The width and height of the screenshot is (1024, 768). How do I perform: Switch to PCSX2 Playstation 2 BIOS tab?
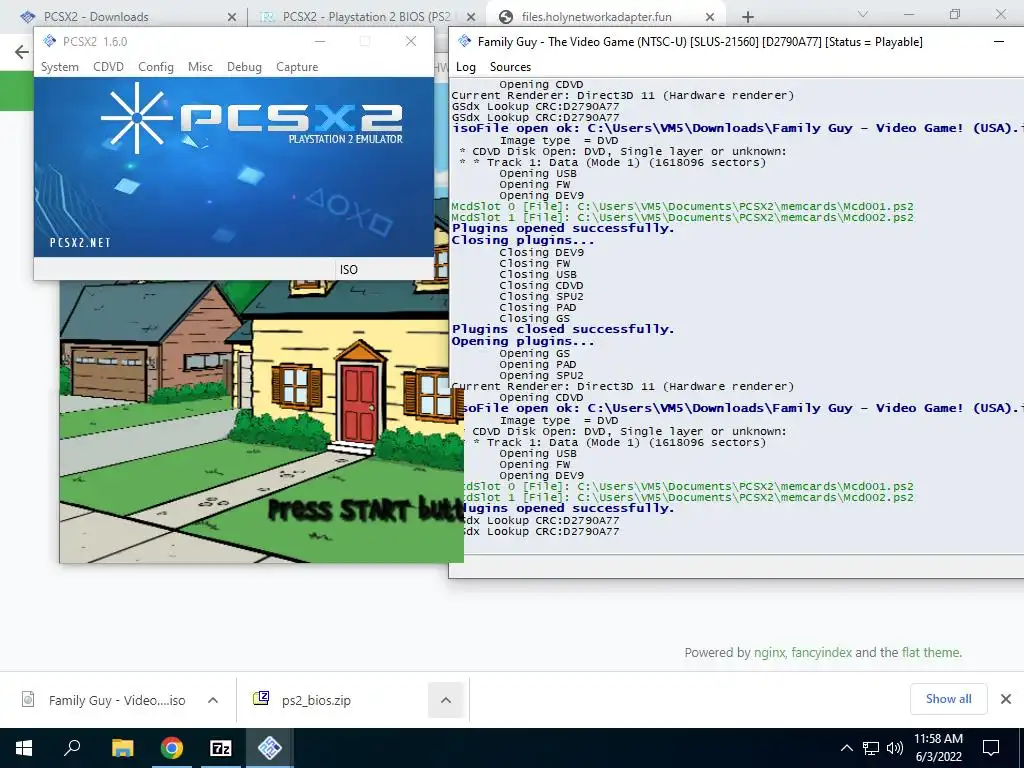tap(366, 16)
